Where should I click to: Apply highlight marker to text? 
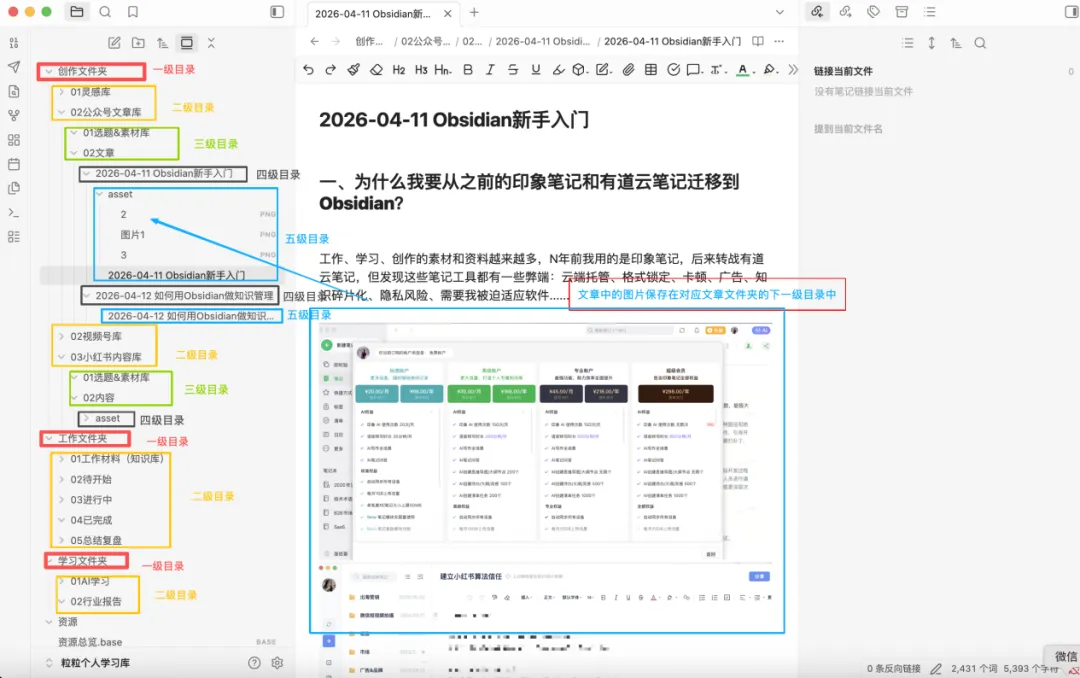(x=559, y=70)
